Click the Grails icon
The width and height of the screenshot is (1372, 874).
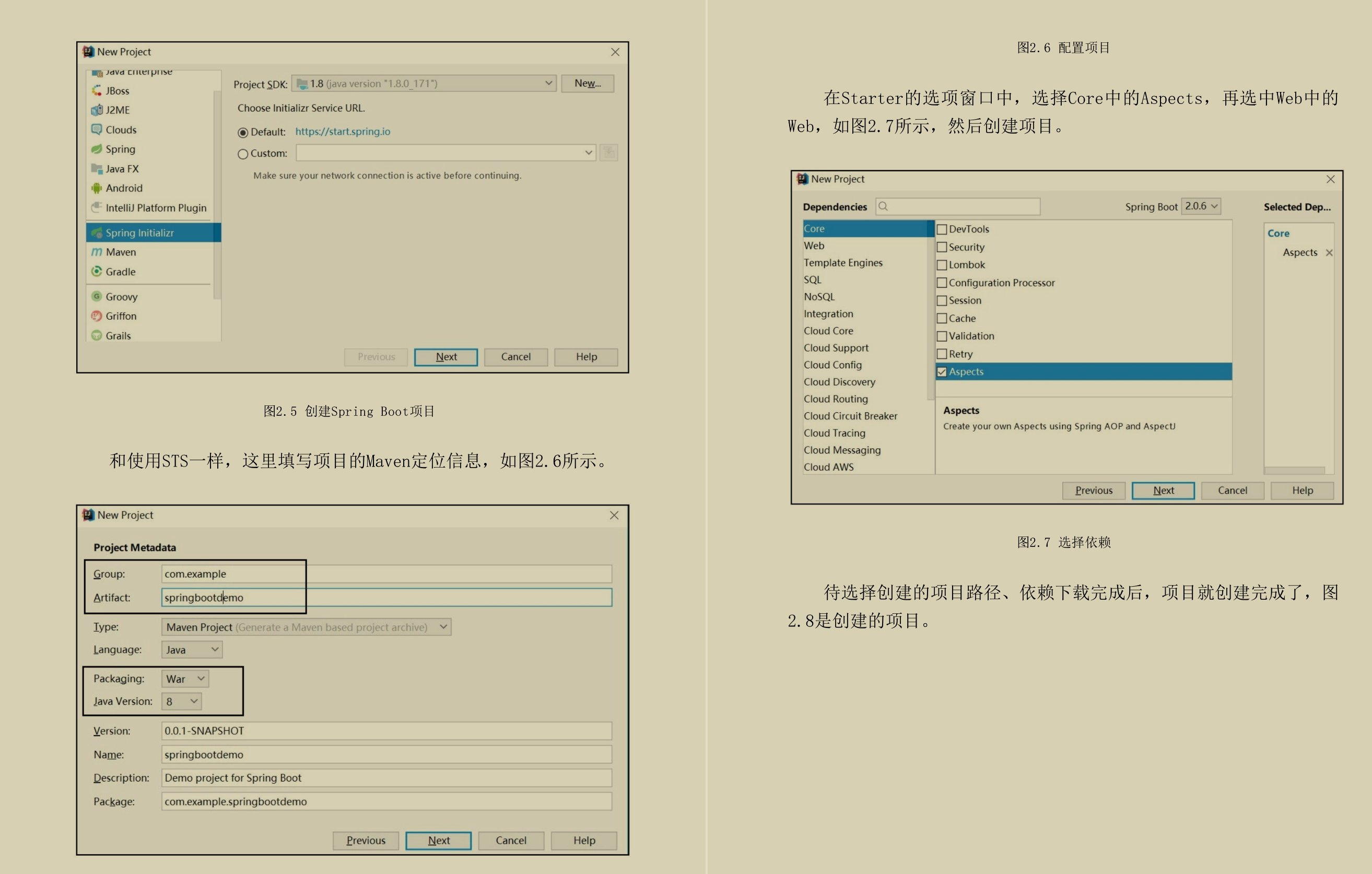97,335
